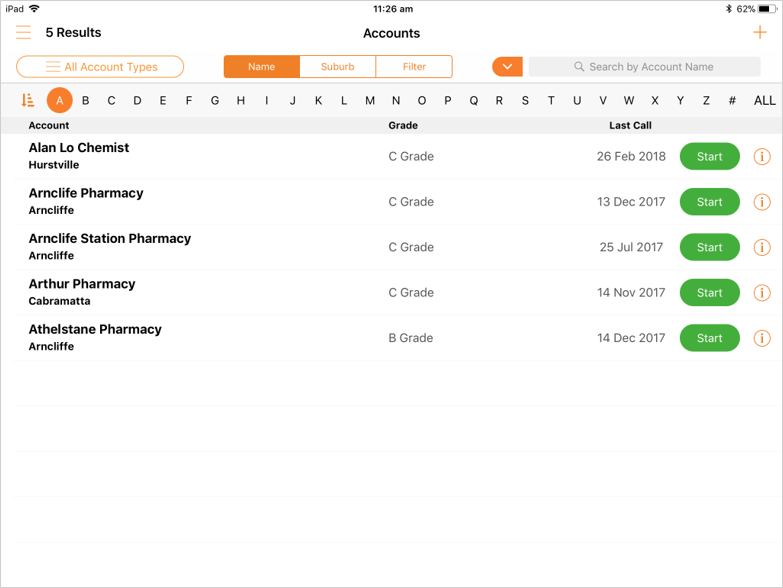Screen dimensions: 783x588
Task: Show ALL accounts in index
Action: click(765, 101)
